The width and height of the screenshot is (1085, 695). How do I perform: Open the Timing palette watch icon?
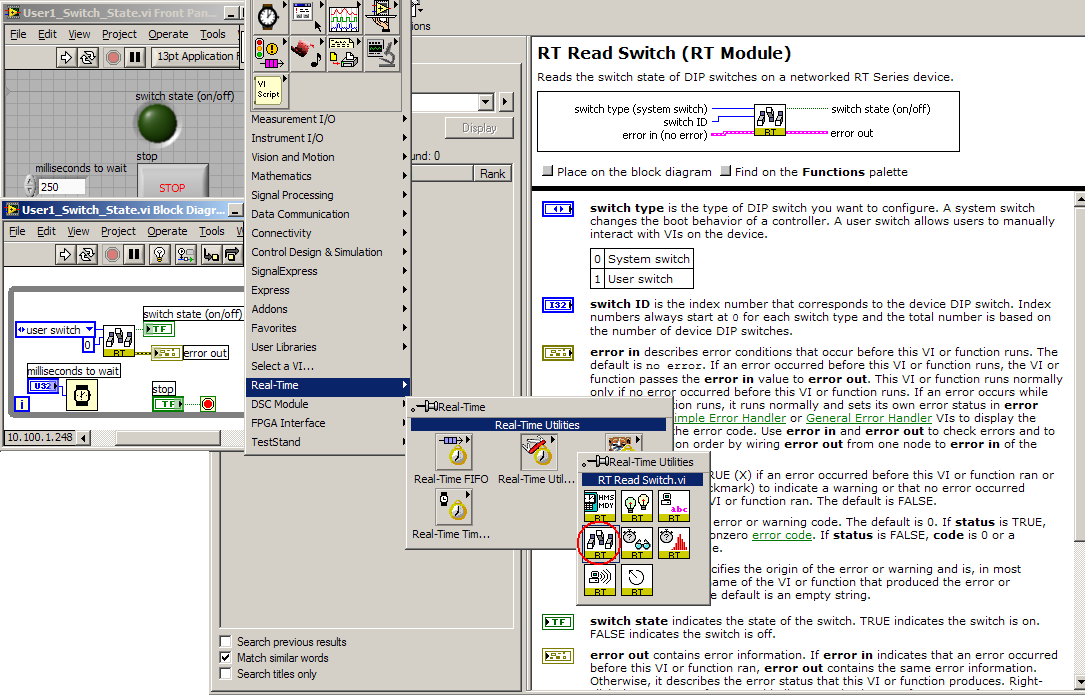(x=269, y=16)
